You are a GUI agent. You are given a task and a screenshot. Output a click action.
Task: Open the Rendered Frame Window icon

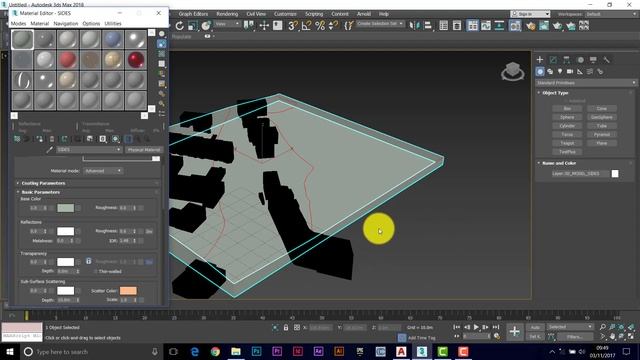[x=544, y=26]
